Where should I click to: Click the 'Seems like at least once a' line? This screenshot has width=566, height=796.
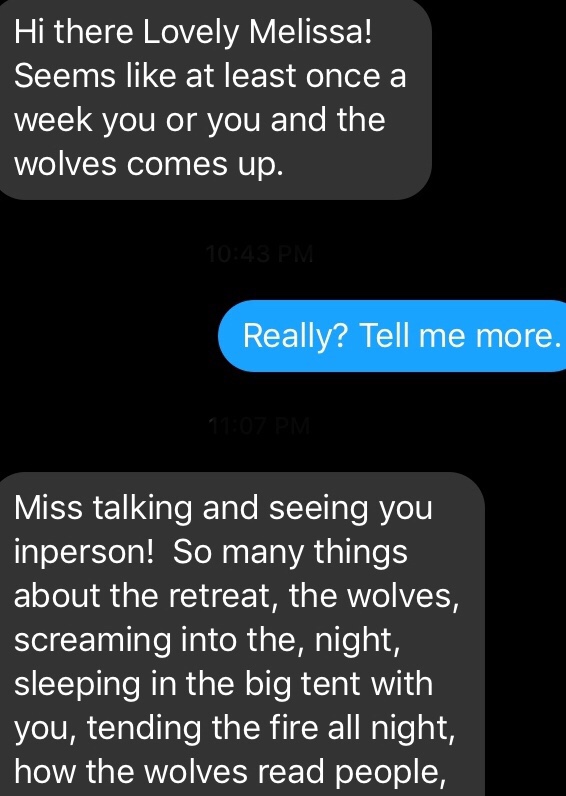point(210,77)
